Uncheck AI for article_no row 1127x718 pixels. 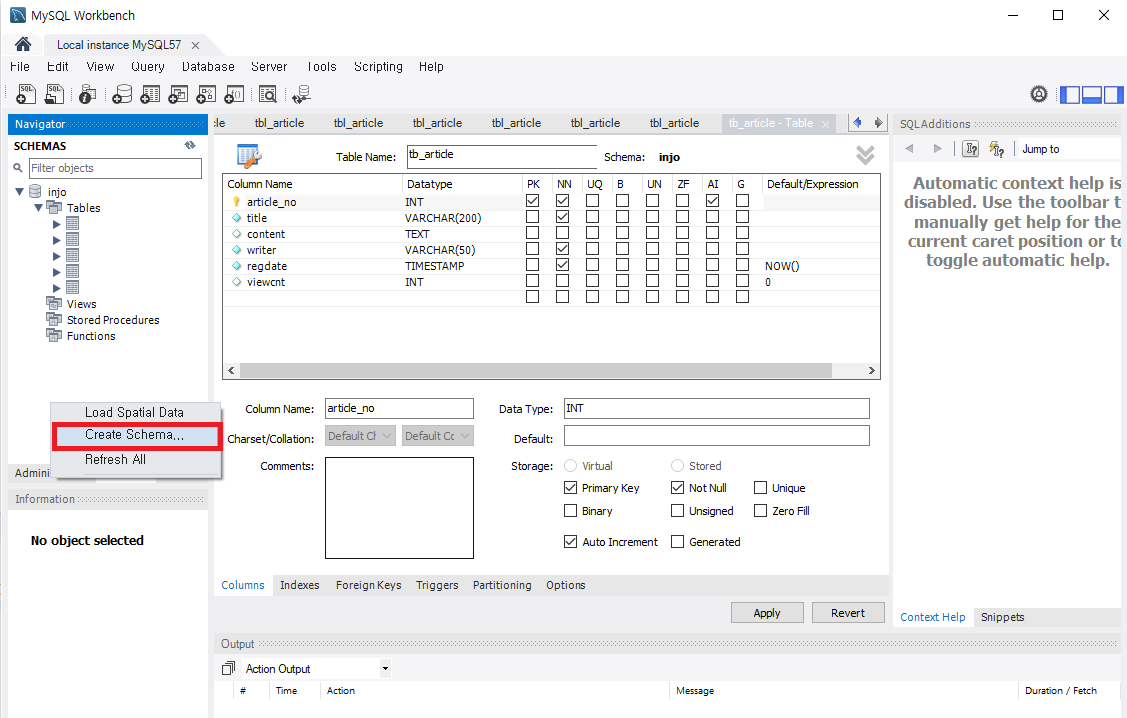(x=712, y=201)
